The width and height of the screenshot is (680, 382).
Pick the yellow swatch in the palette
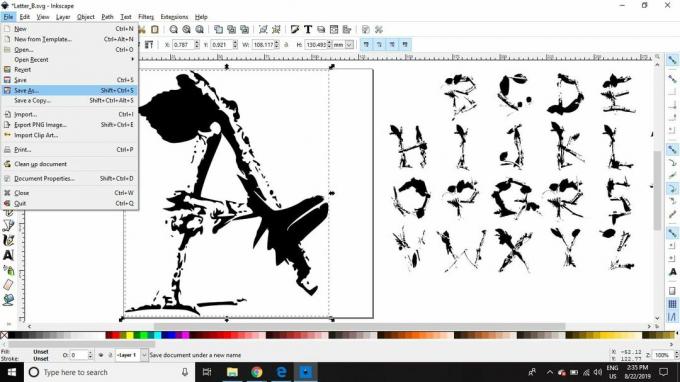129,335
